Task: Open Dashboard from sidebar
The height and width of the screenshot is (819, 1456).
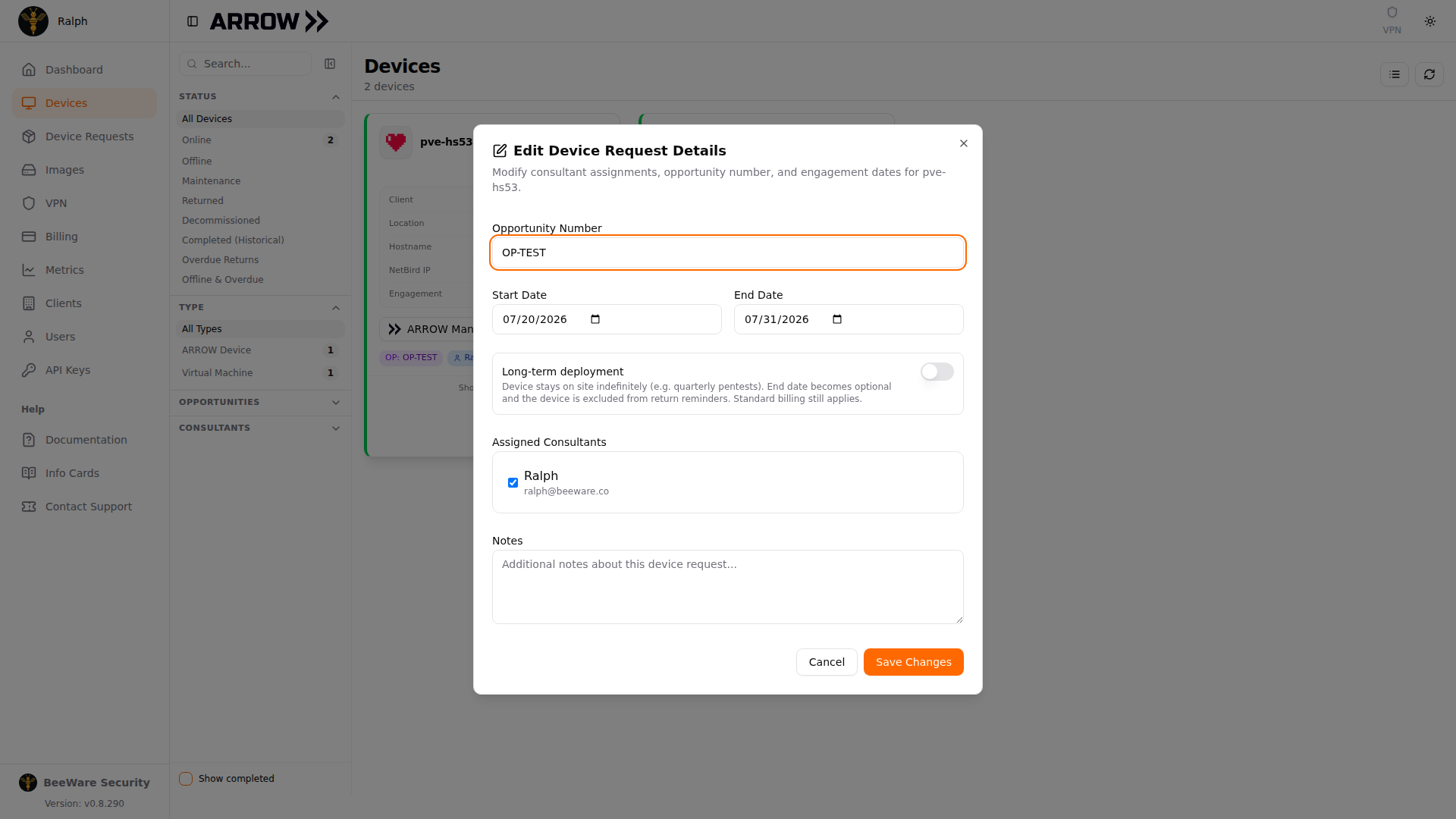Action: click(x=84, y=70)
